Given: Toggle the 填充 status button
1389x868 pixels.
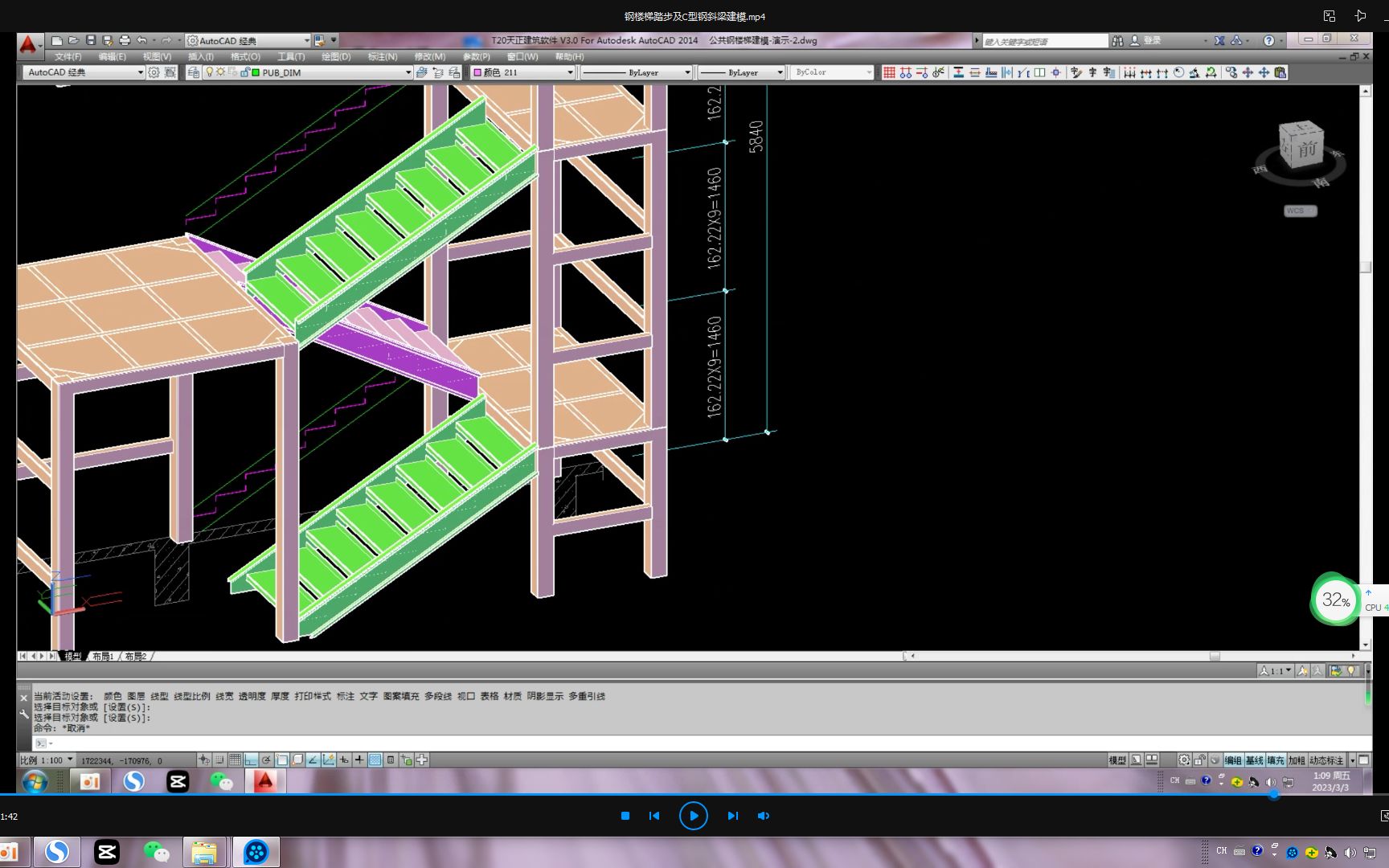Looking at the screenshot, I should 1276,759.
